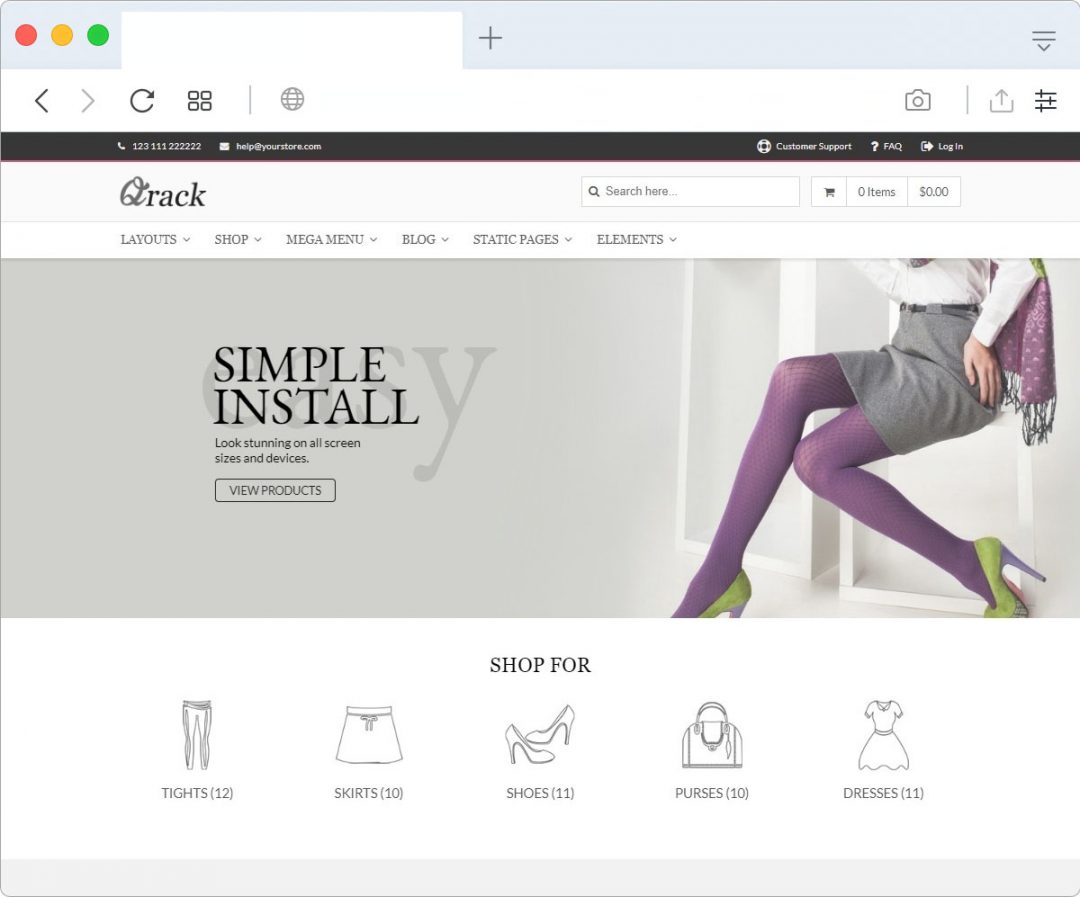Click the browser screenshot camera icon
Screen dimensions: 1080x897
(917, 100)
